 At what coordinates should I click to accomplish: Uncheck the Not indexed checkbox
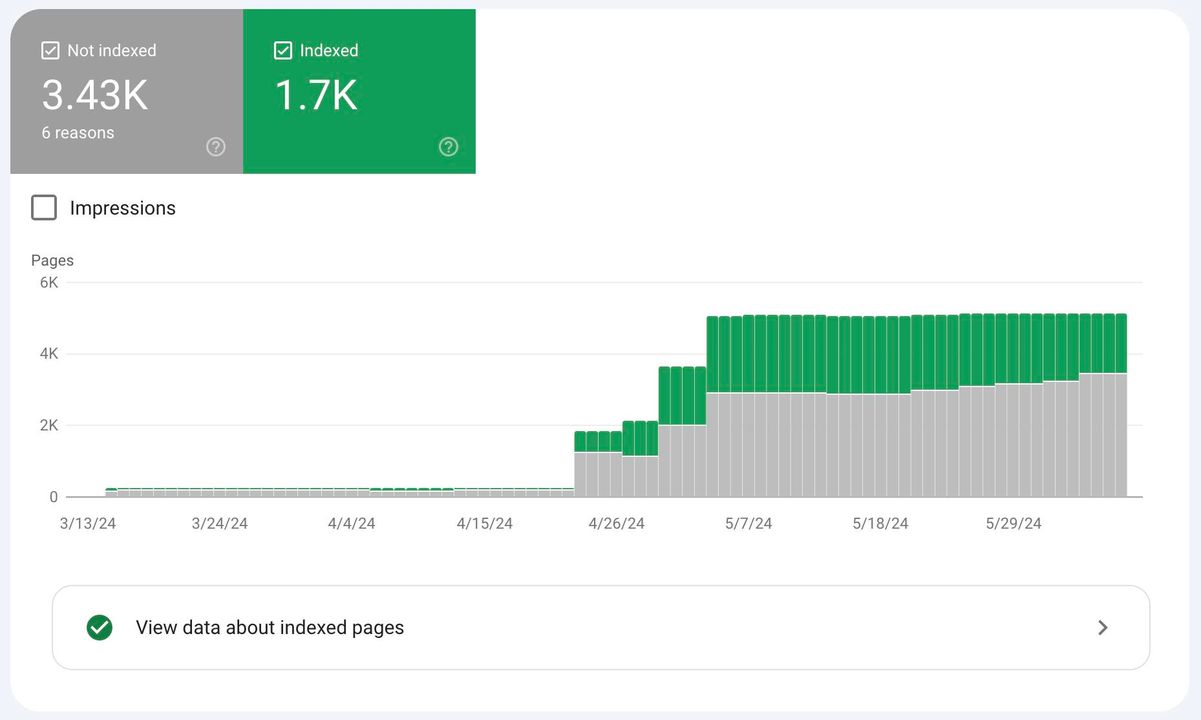click(x=51, y=51)
